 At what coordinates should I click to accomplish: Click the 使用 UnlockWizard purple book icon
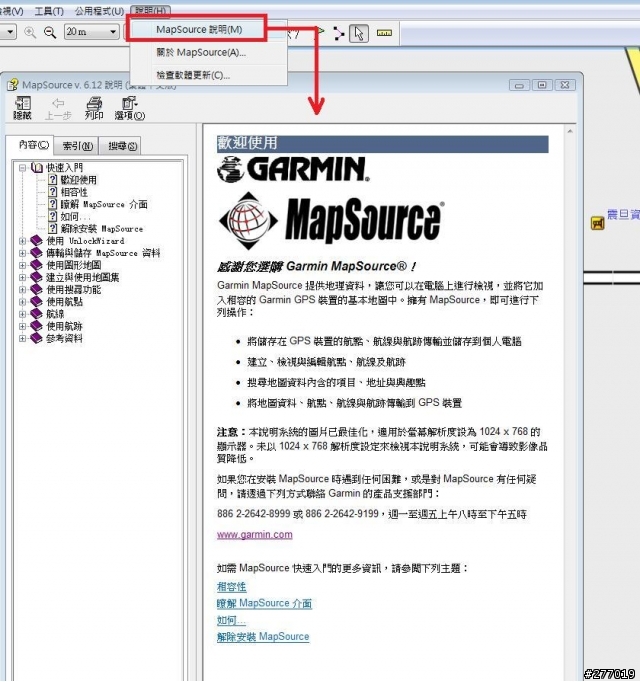coord(37,241)
